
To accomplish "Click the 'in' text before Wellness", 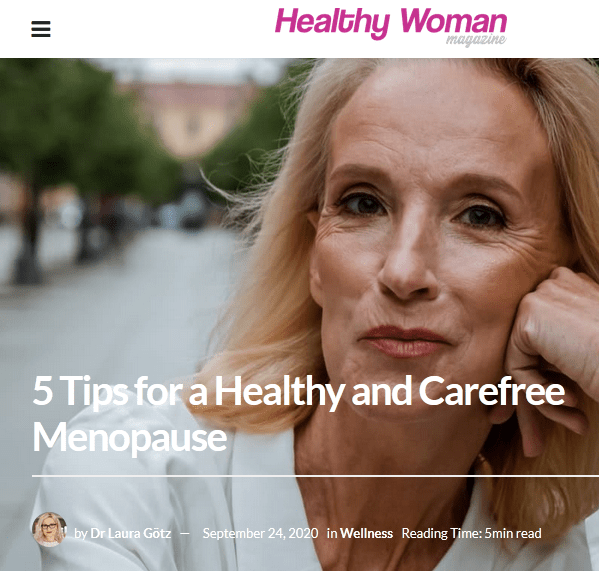I will pos(332,533).
